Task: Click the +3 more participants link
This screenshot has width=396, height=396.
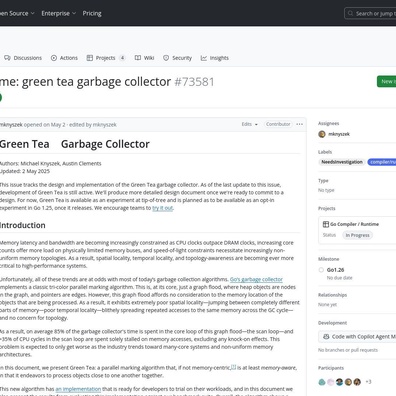Action: [368, 382]
